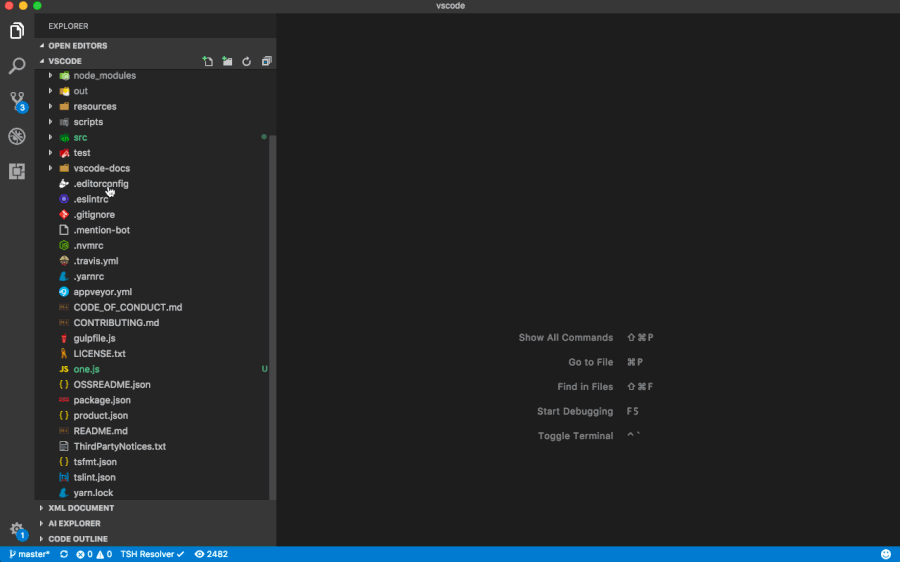
Task: Click the errors count in status bar
Action: coord(84,554)
